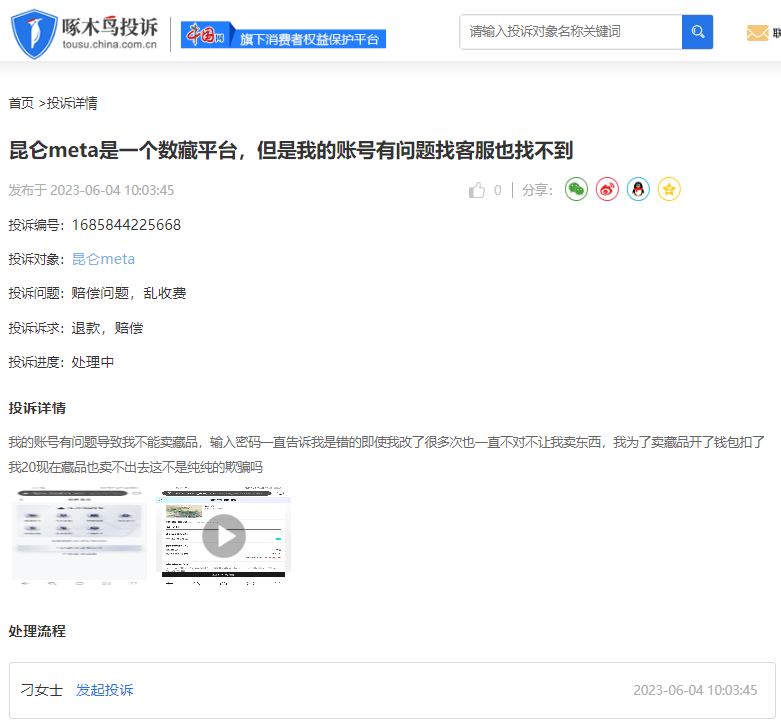Click the like count 0
Screen dimensions: 781x722
498,190
